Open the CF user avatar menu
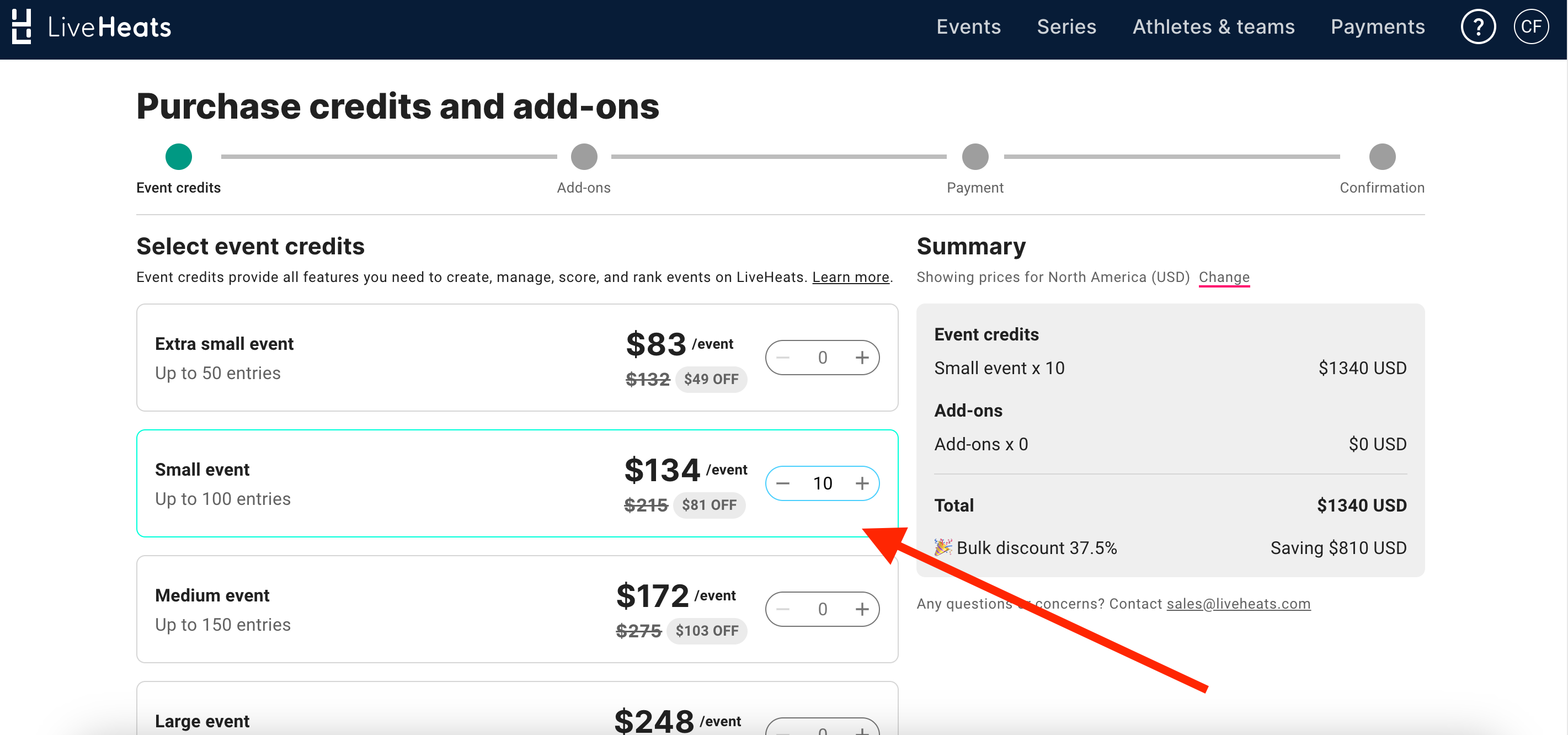This screenshot has width=1568, height=735. (1531, 27)
